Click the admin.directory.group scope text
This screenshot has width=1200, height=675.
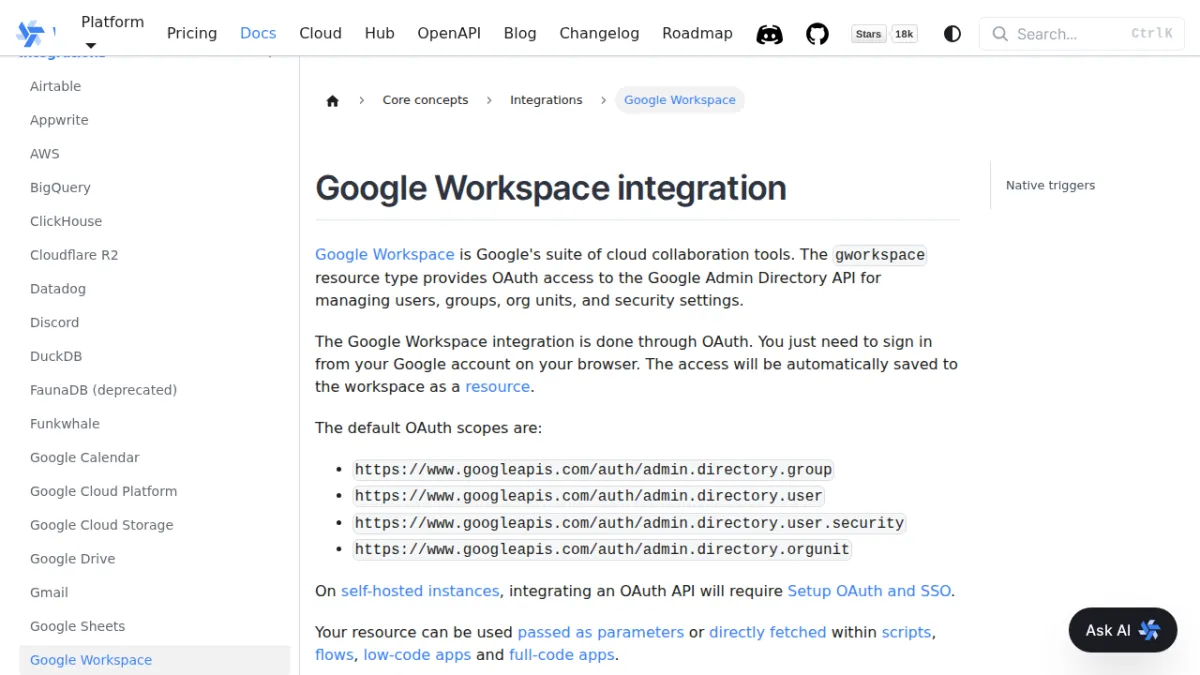593,469
